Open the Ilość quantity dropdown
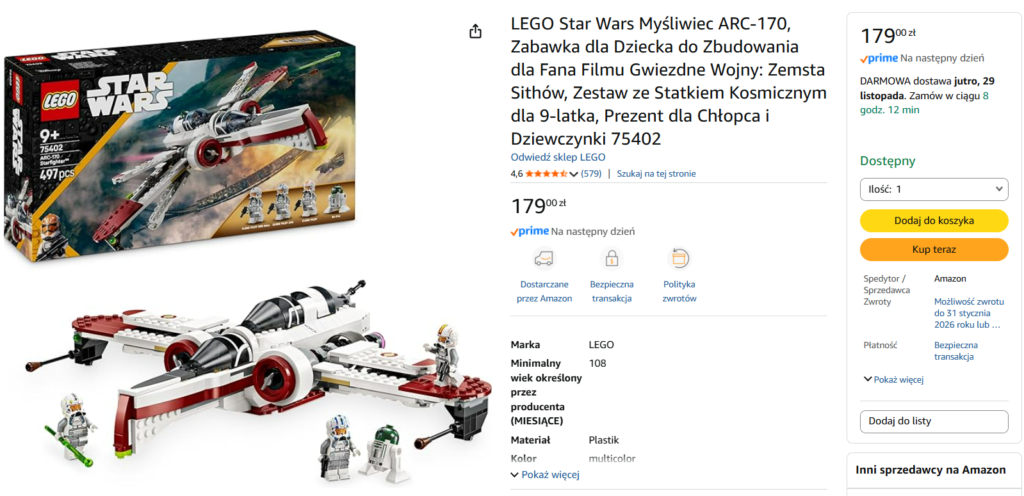Image resolution: width=1024 pixels, height=496 pixels. click(x=934, y=189)
